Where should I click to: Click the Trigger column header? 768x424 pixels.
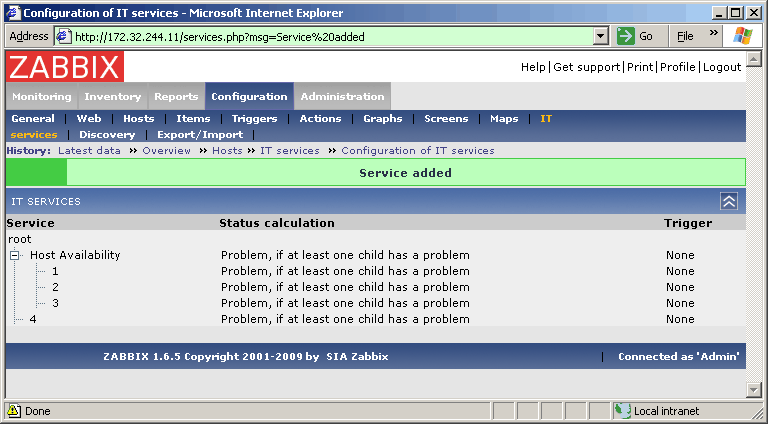(x=688, y=223)
